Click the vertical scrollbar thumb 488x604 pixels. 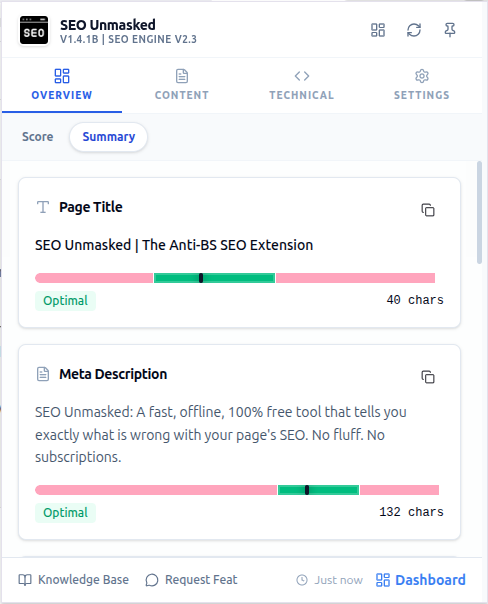(479, 213)
